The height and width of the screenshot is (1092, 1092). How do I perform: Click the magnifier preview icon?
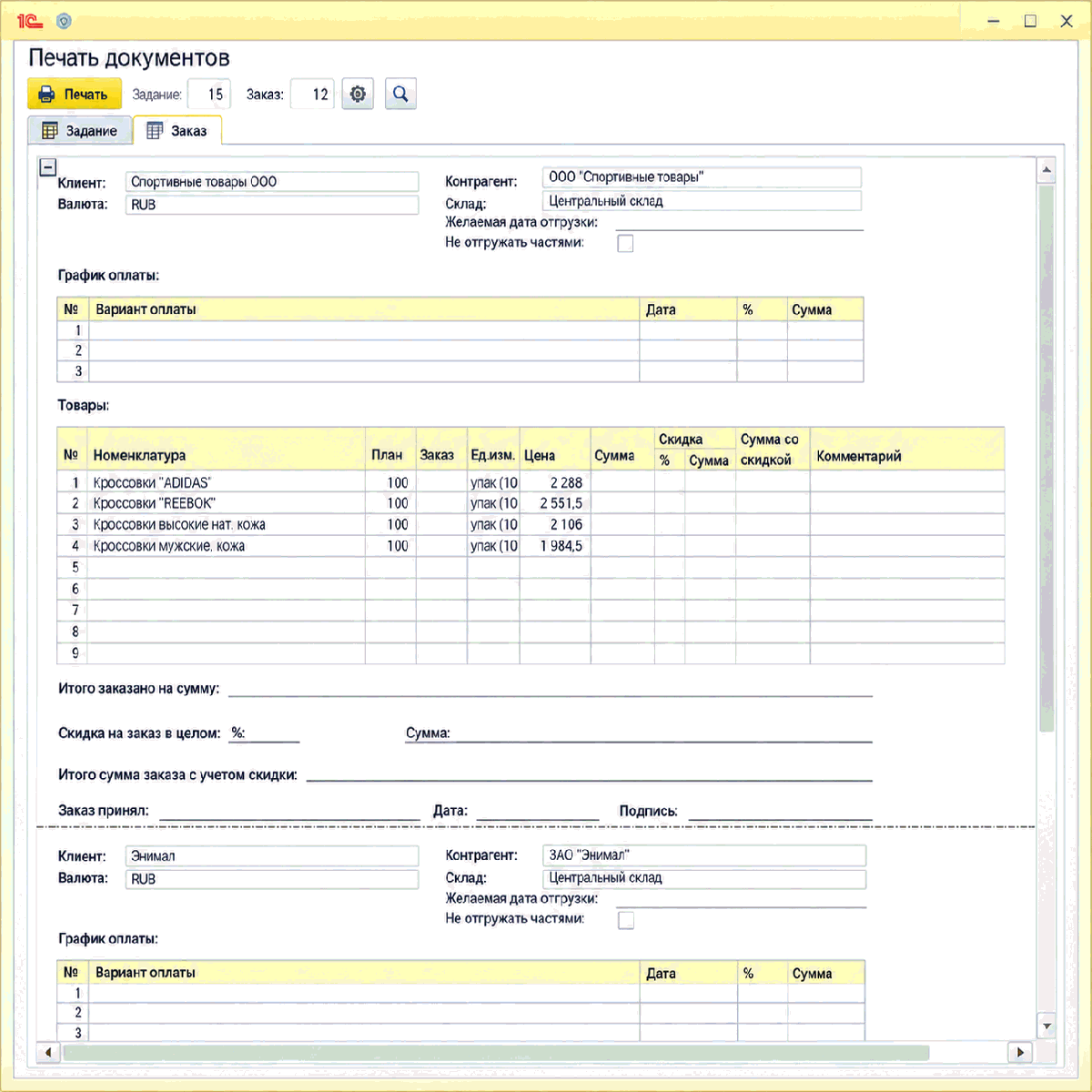(400, 94)
